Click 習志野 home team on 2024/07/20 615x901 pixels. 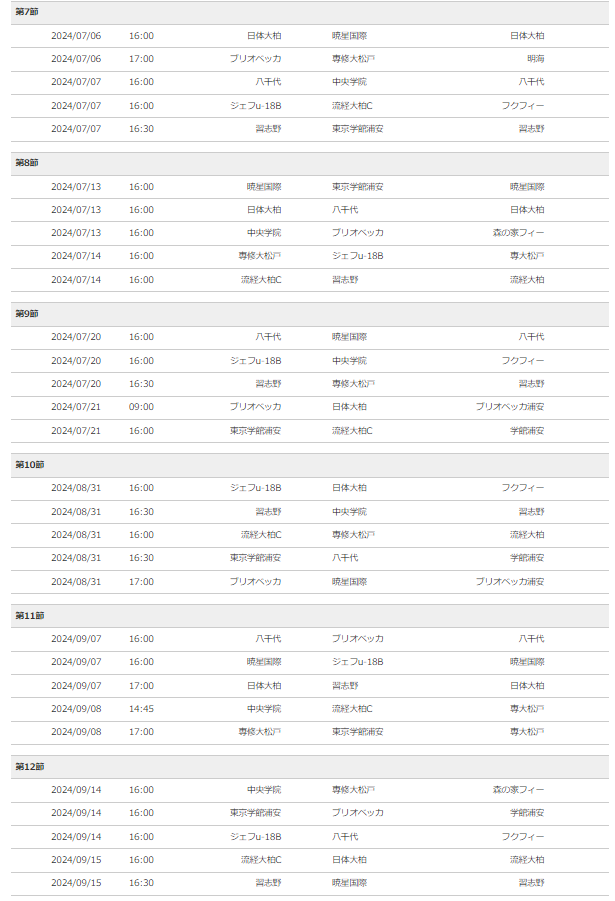click(268, 384)
